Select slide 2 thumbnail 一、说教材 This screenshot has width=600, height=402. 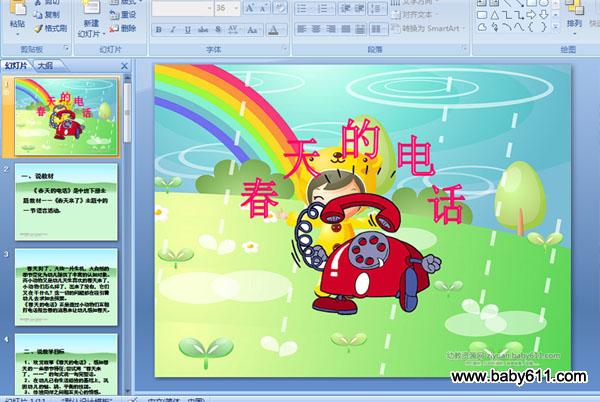click(x=66, y=202)
